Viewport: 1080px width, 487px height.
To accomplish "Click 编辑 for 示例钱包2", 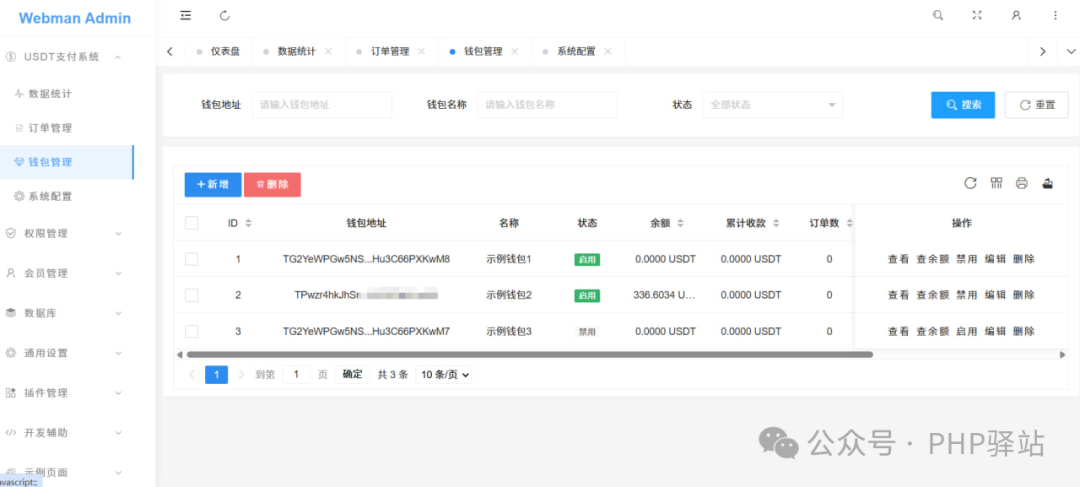I will pyautogui.click(x=995, y=295).
